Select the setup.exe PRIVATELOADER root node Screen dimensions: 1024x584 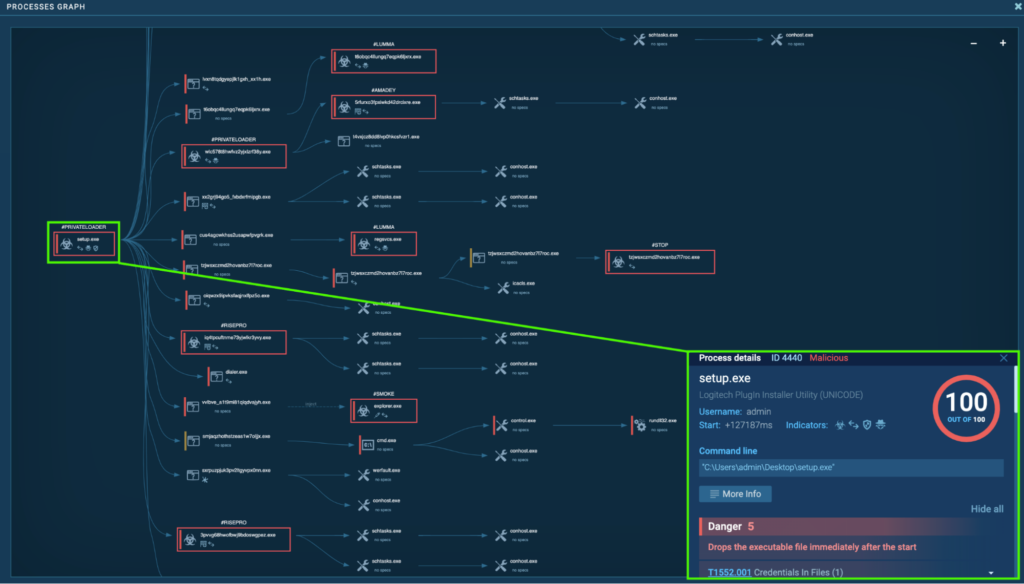[x=84, y=243]
